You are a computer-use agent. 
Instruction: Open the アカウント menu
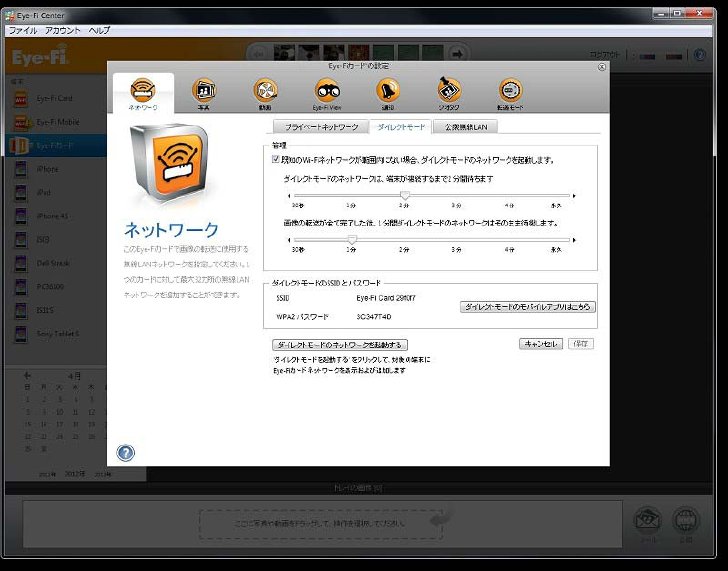coord(63,30)
